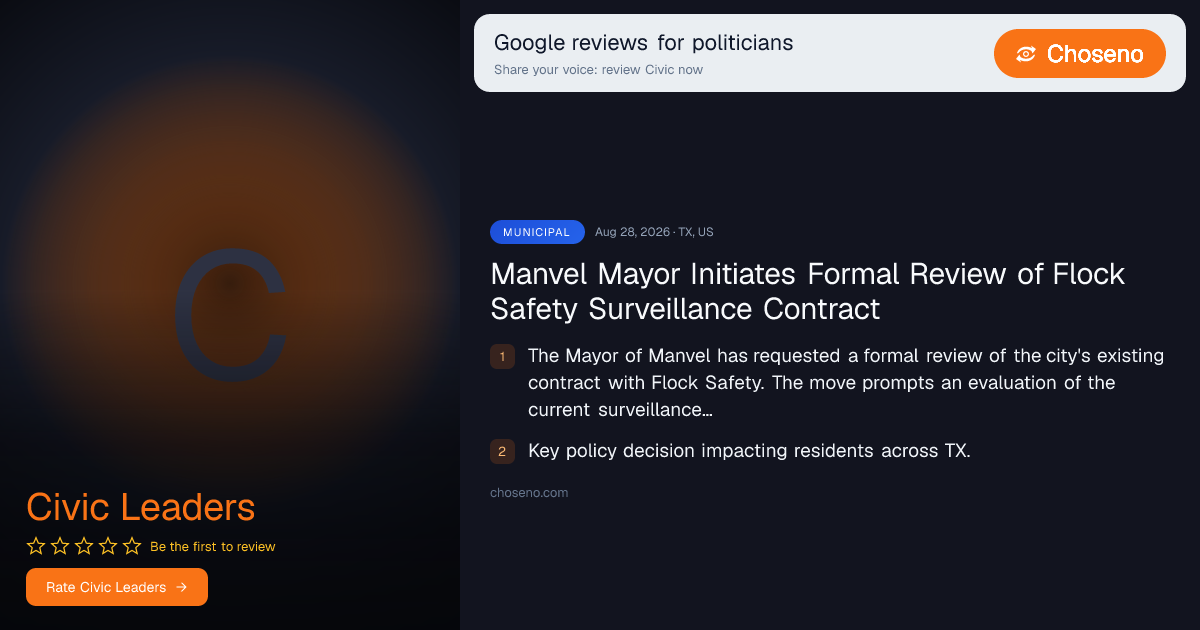Select the fifth rating star
This screenshot has width=1200, height=630.
pyautogui.click(x=132, y=546)
